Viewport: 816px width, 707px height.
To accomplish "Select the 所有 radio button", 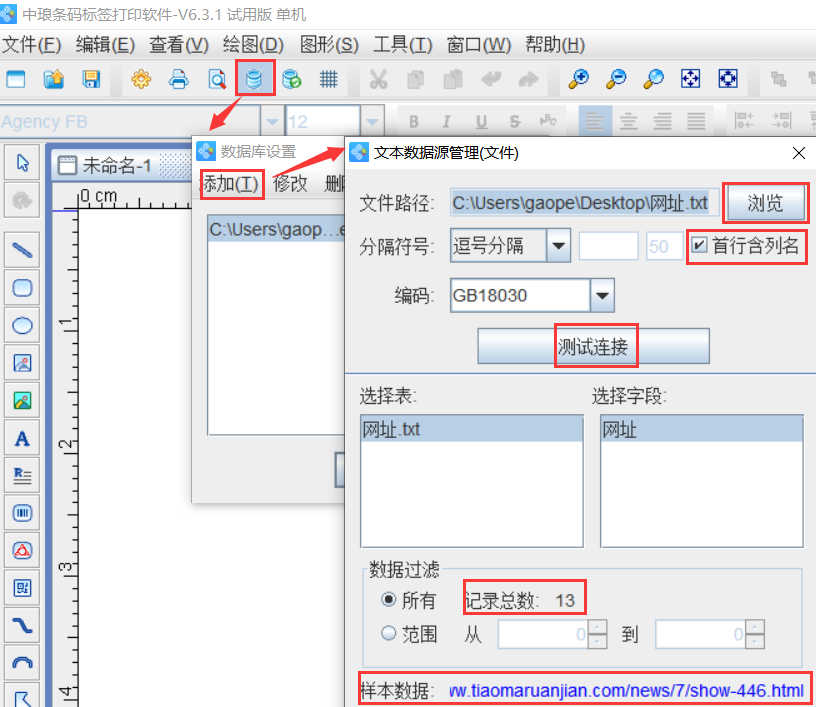I will pyautogui.click(x=388, y=601).
